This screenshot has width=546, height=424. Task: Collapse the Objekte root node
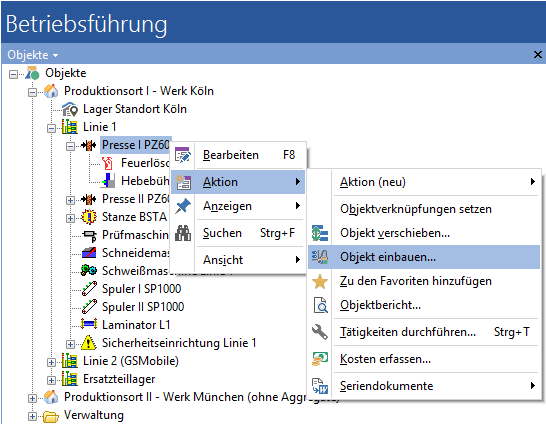[13, 74]
